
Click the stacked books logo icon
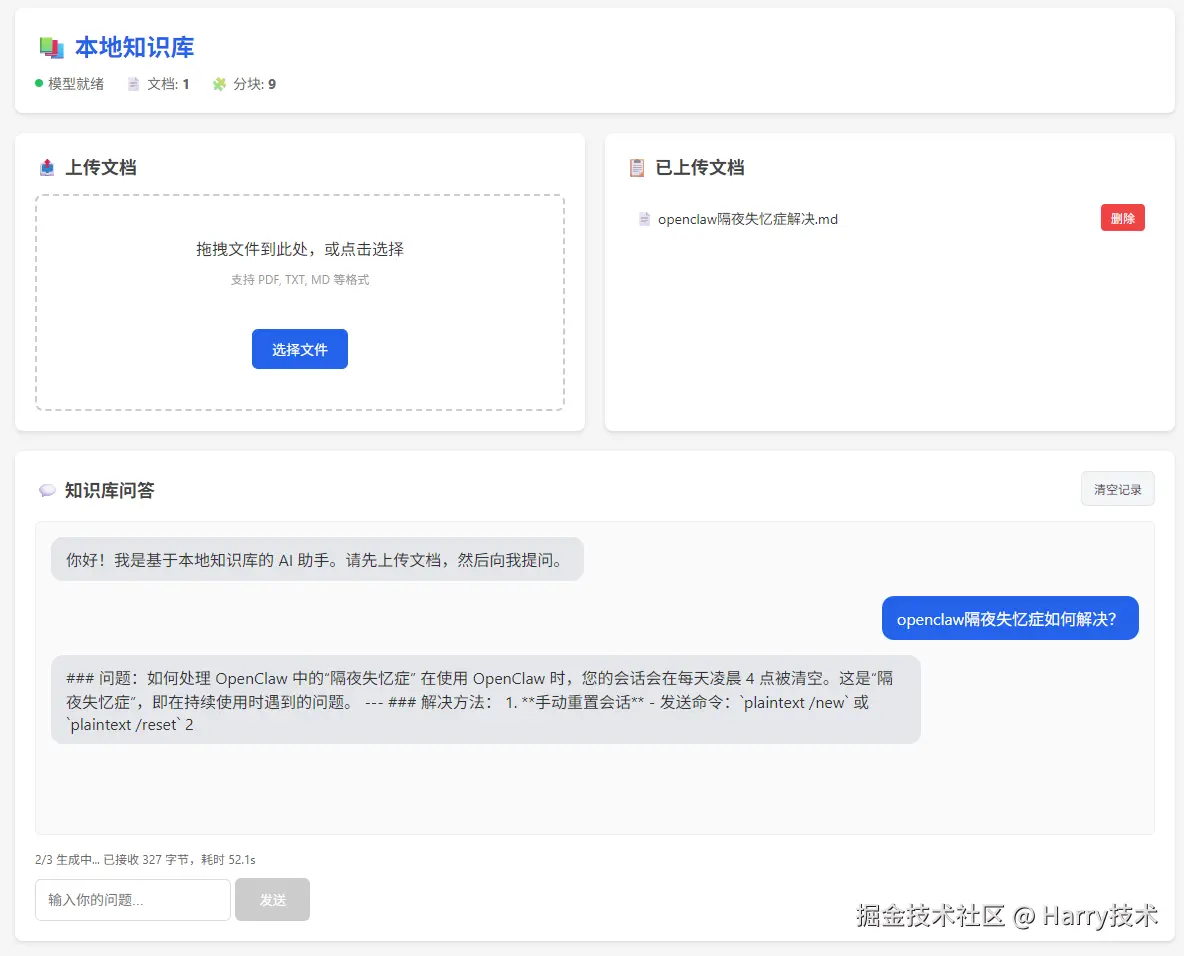pyautogui.click(x=51, y=48)
